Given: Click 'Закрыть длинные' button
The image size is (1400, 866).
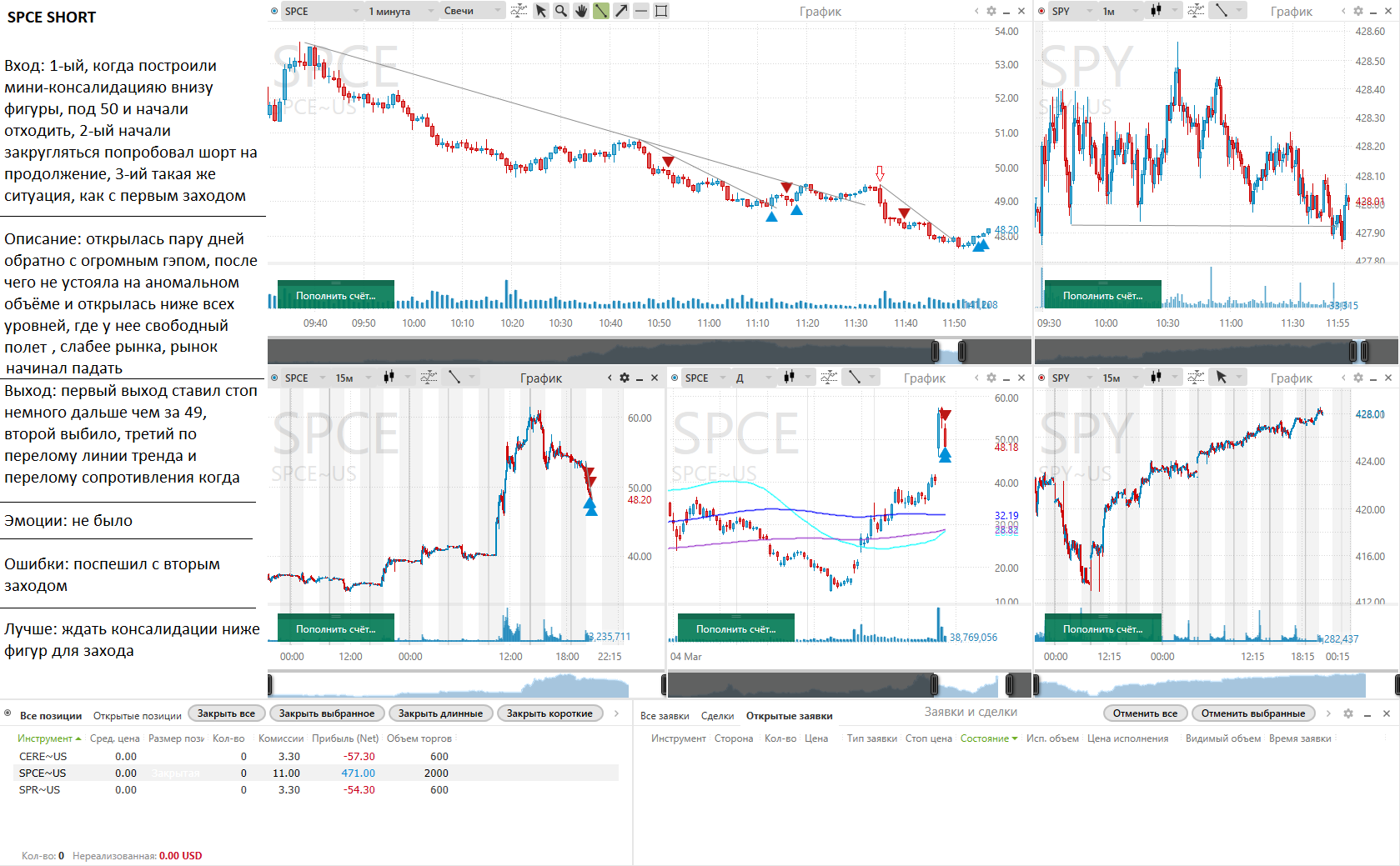Looking at the screenshot, I should tap(440, 713).
